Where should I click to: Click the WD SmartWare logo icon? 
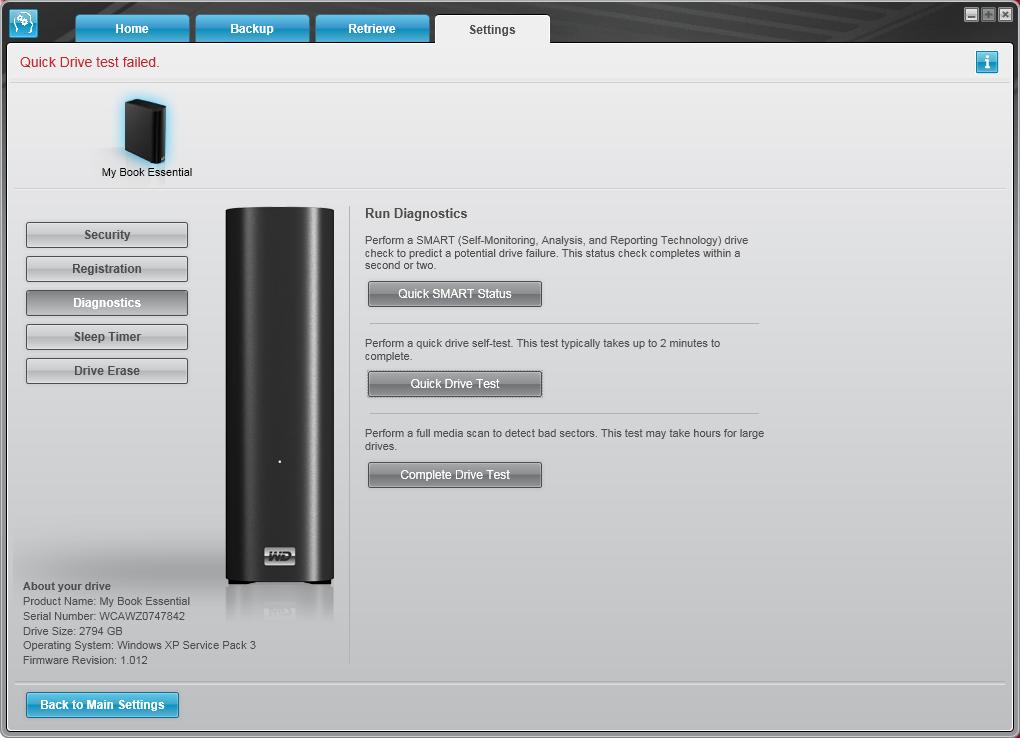click(23, 23)
